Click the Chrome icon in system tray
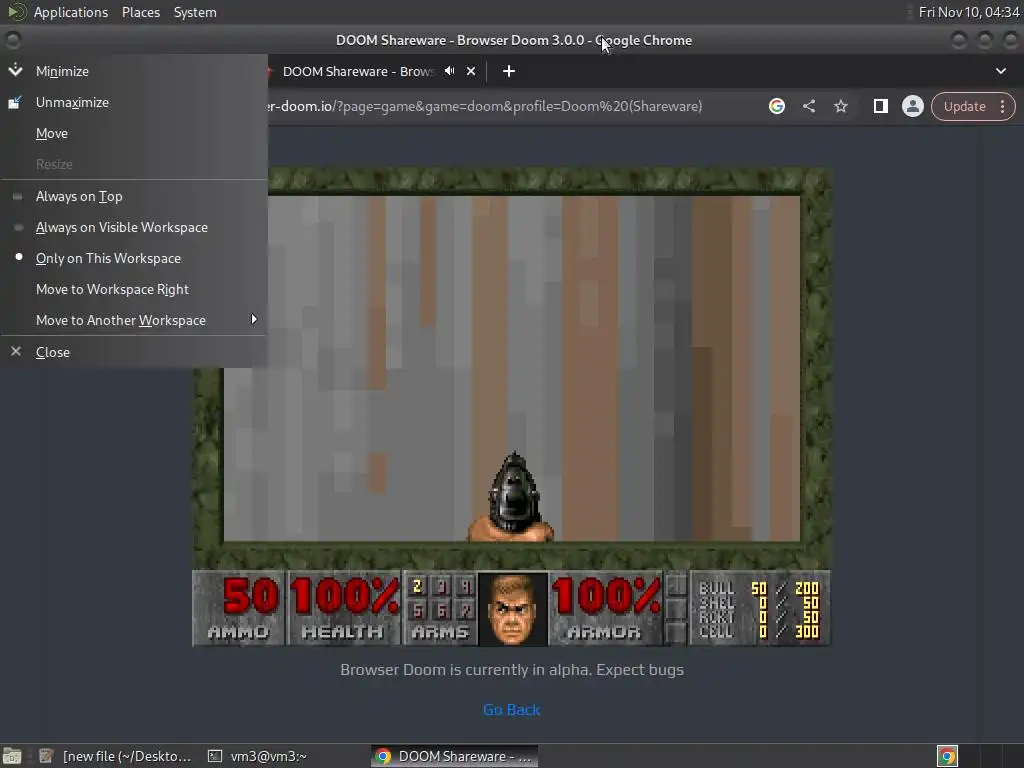 pos(947,756)
